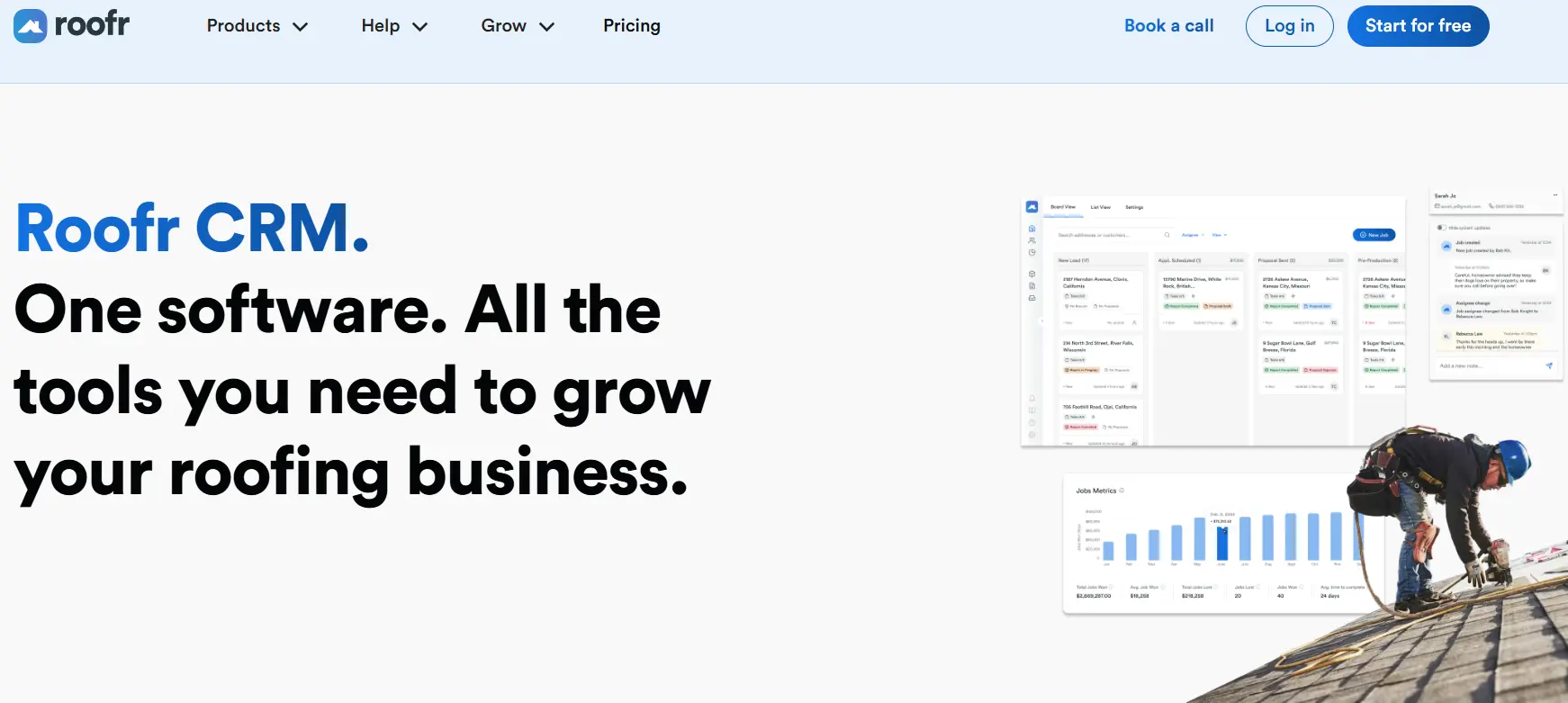
Task: Click the blue 'Roofr CRM.' heading
Action: point(193,228)
